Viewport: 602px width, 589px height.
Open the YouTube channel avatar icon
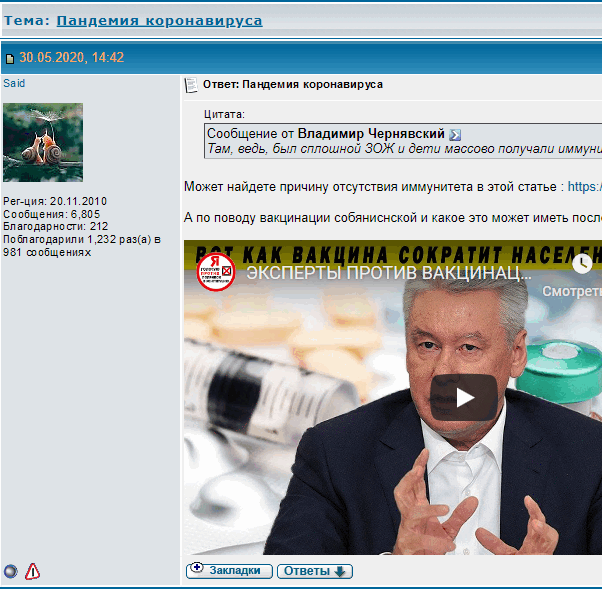click(215, 272)
